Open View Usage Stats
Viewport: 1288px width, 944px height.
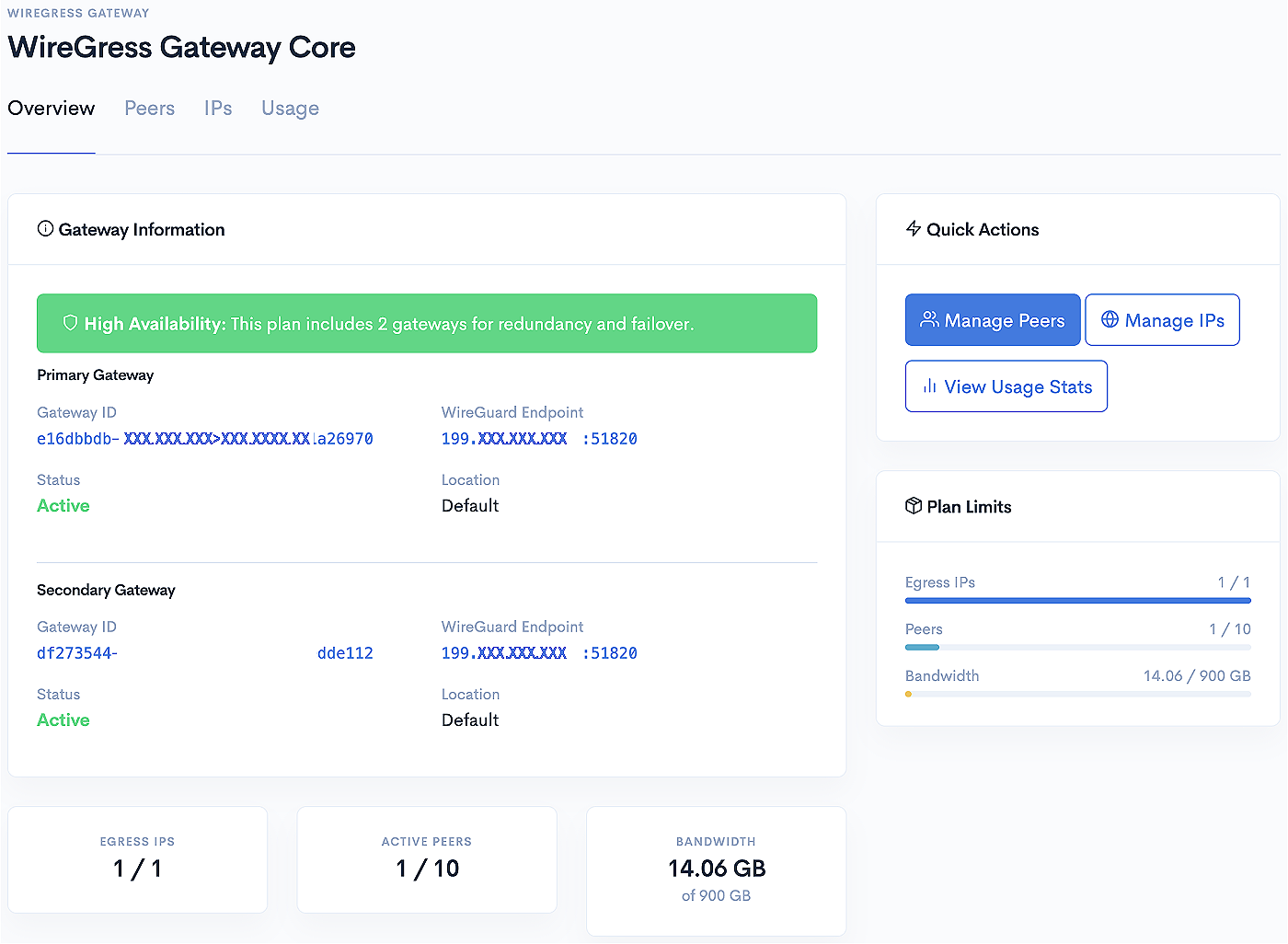click(1006, 386)
